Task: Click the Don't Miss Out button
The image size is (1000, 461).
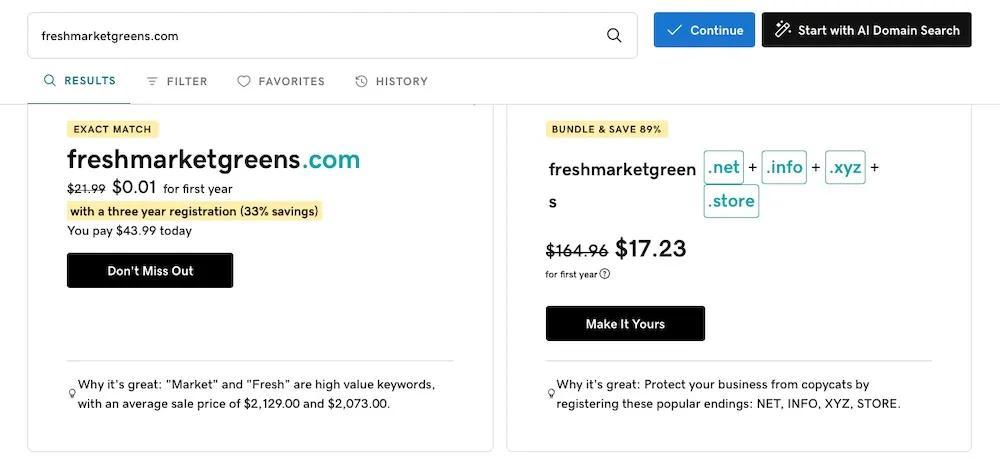Action: 150,271
